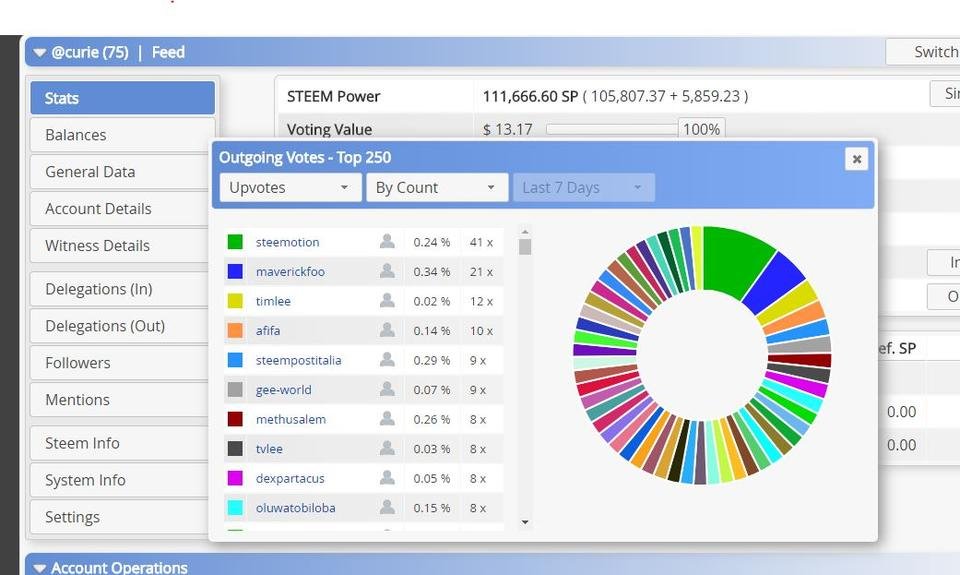Open the steemotion account link
The width and height of the screenshot is (960, 575).
(x=287, y=242)
